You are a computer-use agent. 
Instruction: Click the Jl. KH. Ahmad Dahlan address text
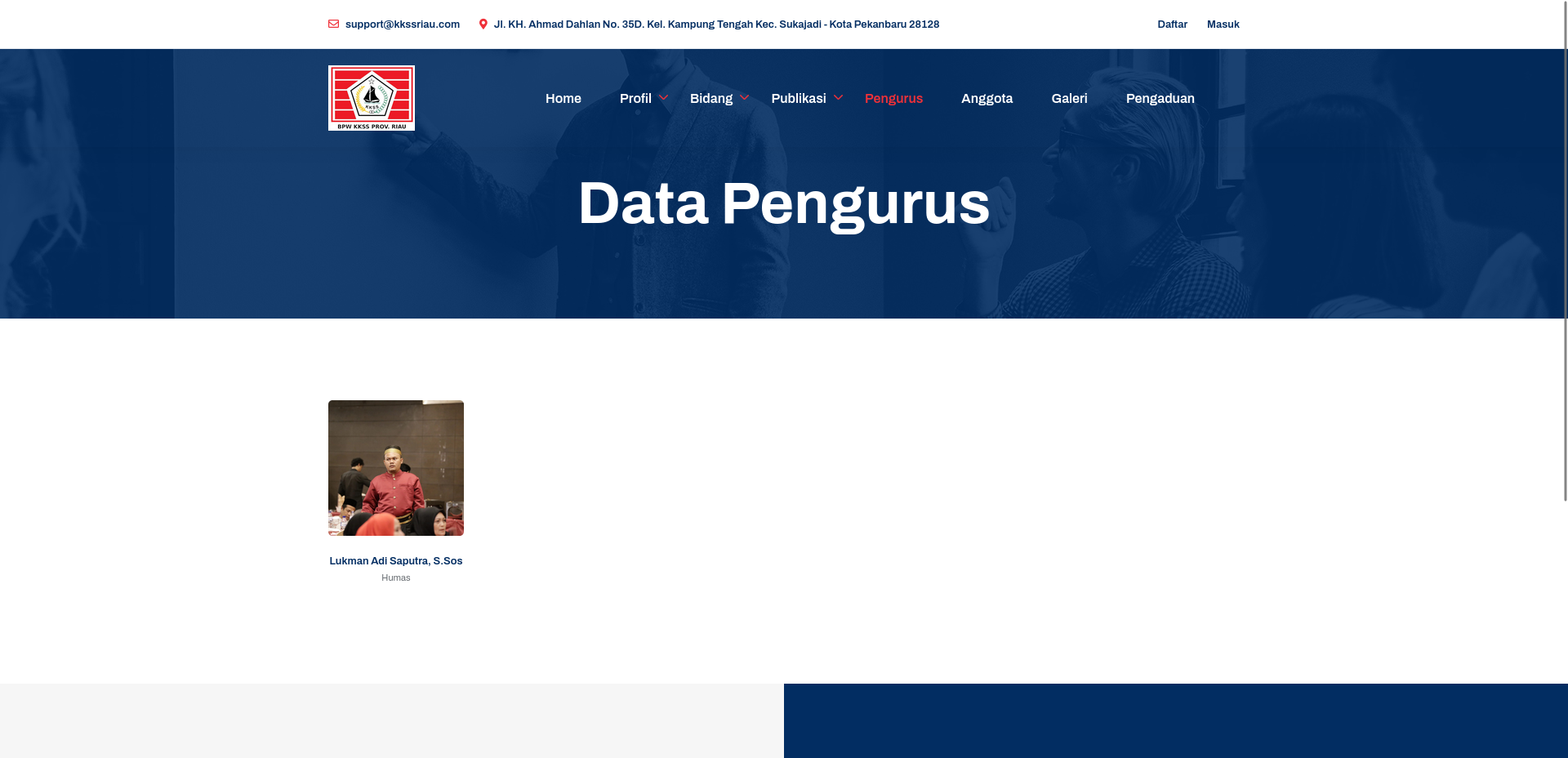click(716, 25)
